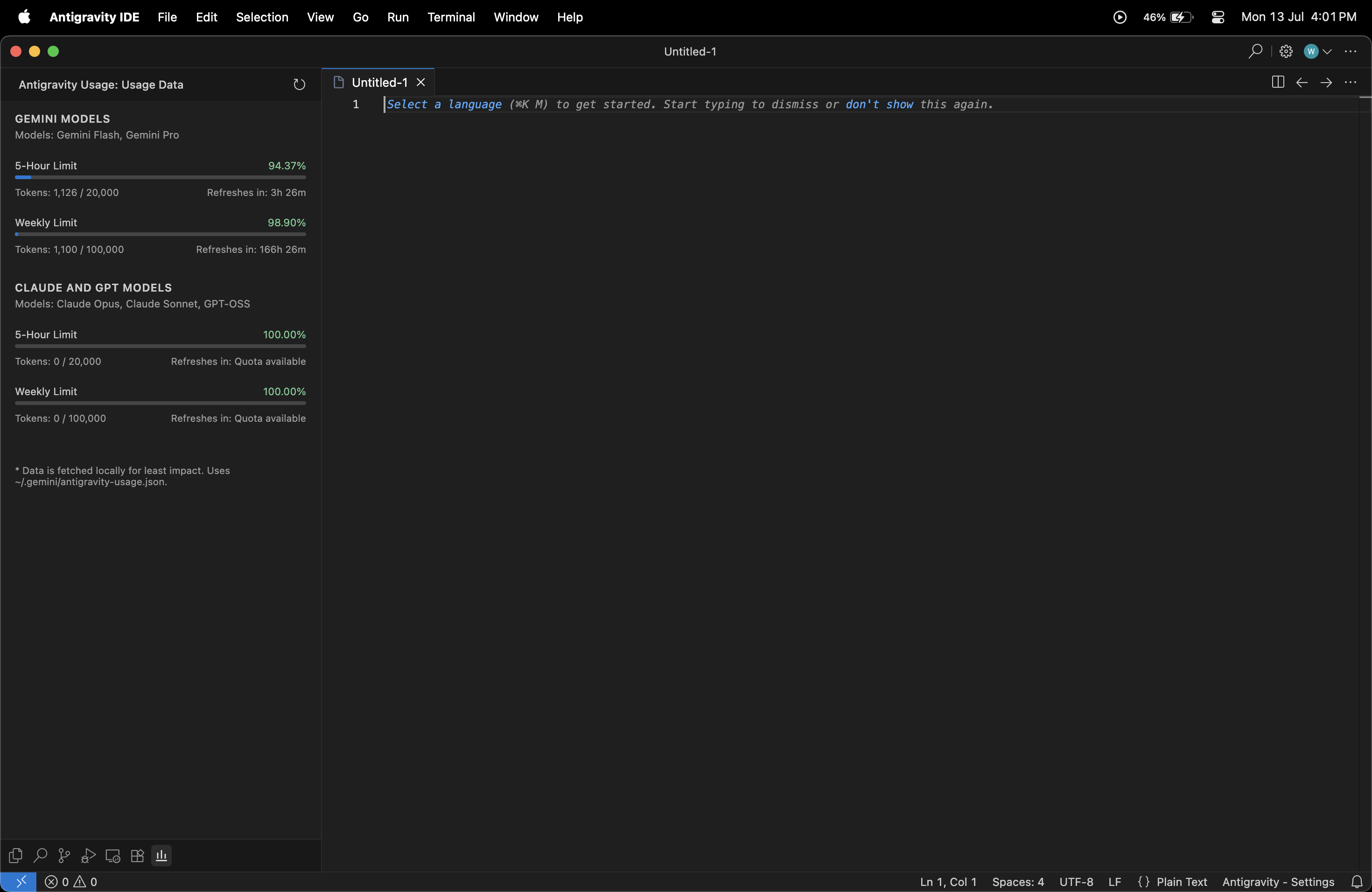The image size is (1372, 892).
Task: Open the Remote Explorer view
Action: pyautogui.click(x=113, y=856)
